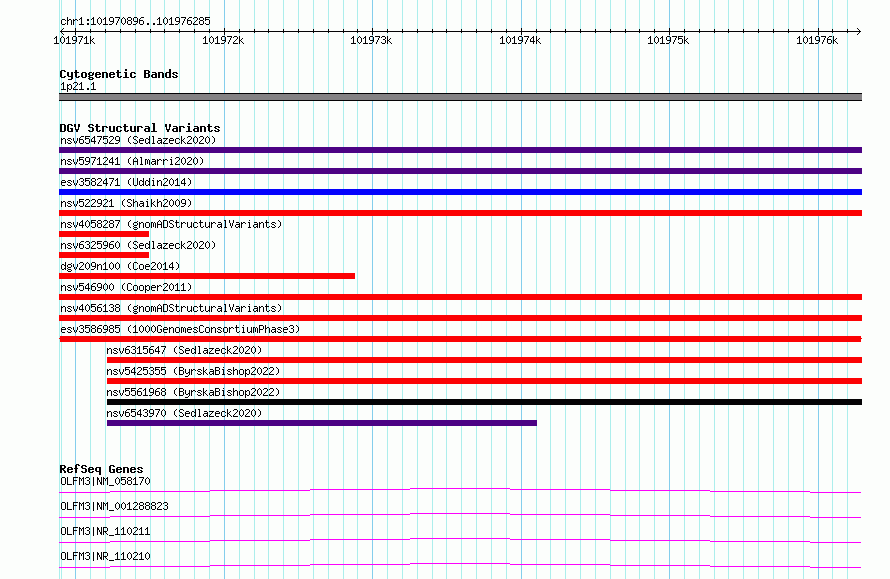Select nsv4056138 (gnomADStructuralVariants) variant label
This screenshot has width=890, height=579.
coord(171,308)
